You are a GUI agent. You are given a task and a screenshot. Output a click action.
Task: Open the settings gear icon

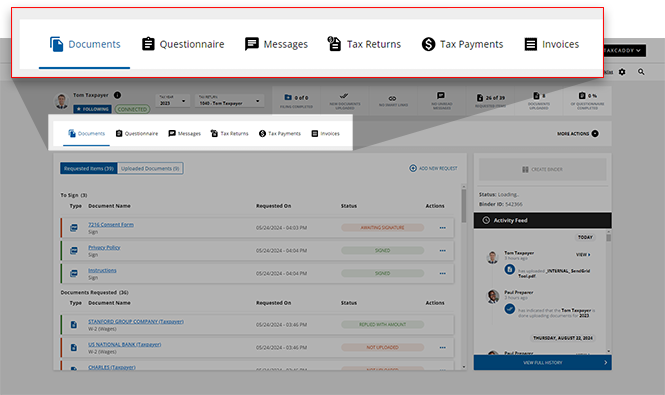[622, 72]
